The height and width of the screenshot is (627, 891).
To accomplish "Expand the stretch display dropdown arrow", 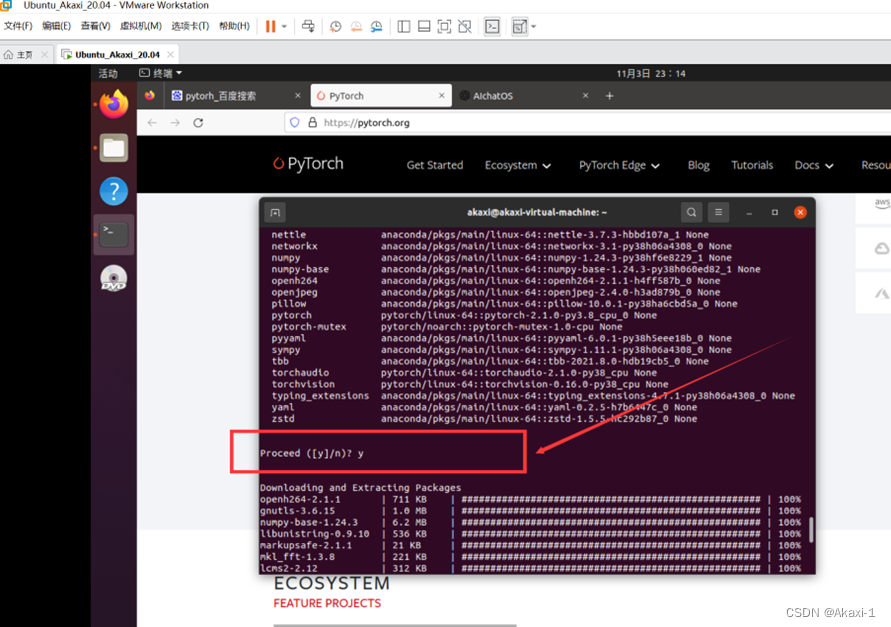I will point(534,26).
